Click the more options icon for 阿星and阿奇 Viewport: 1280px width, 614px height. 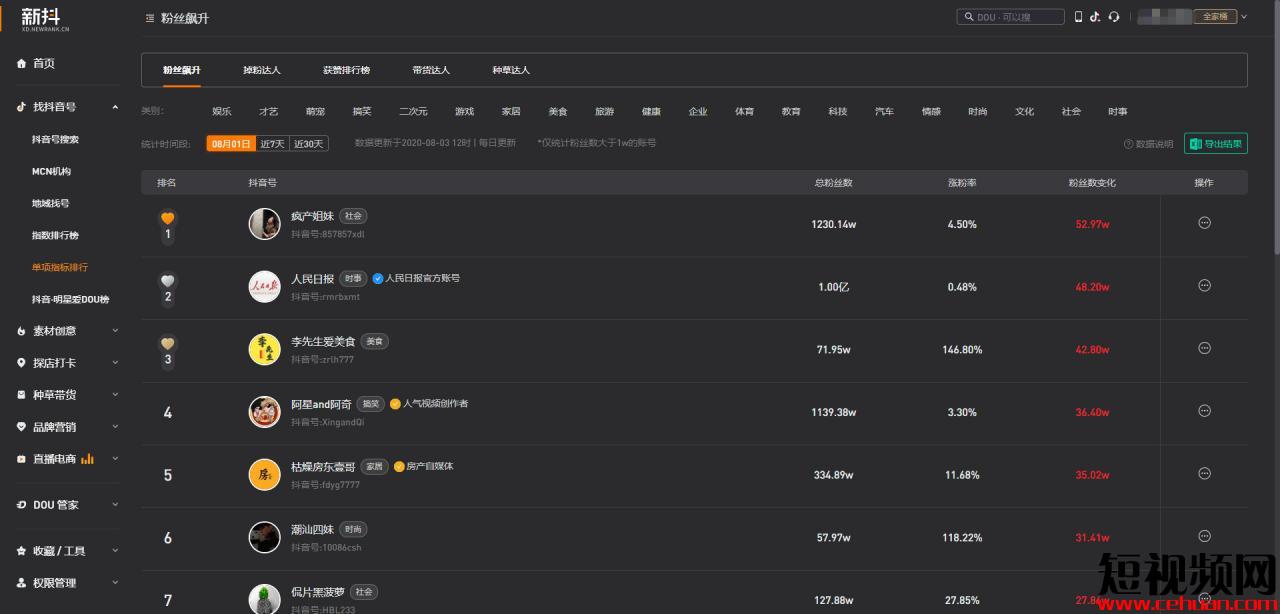pyautogui.click(x=1204, y=411)
